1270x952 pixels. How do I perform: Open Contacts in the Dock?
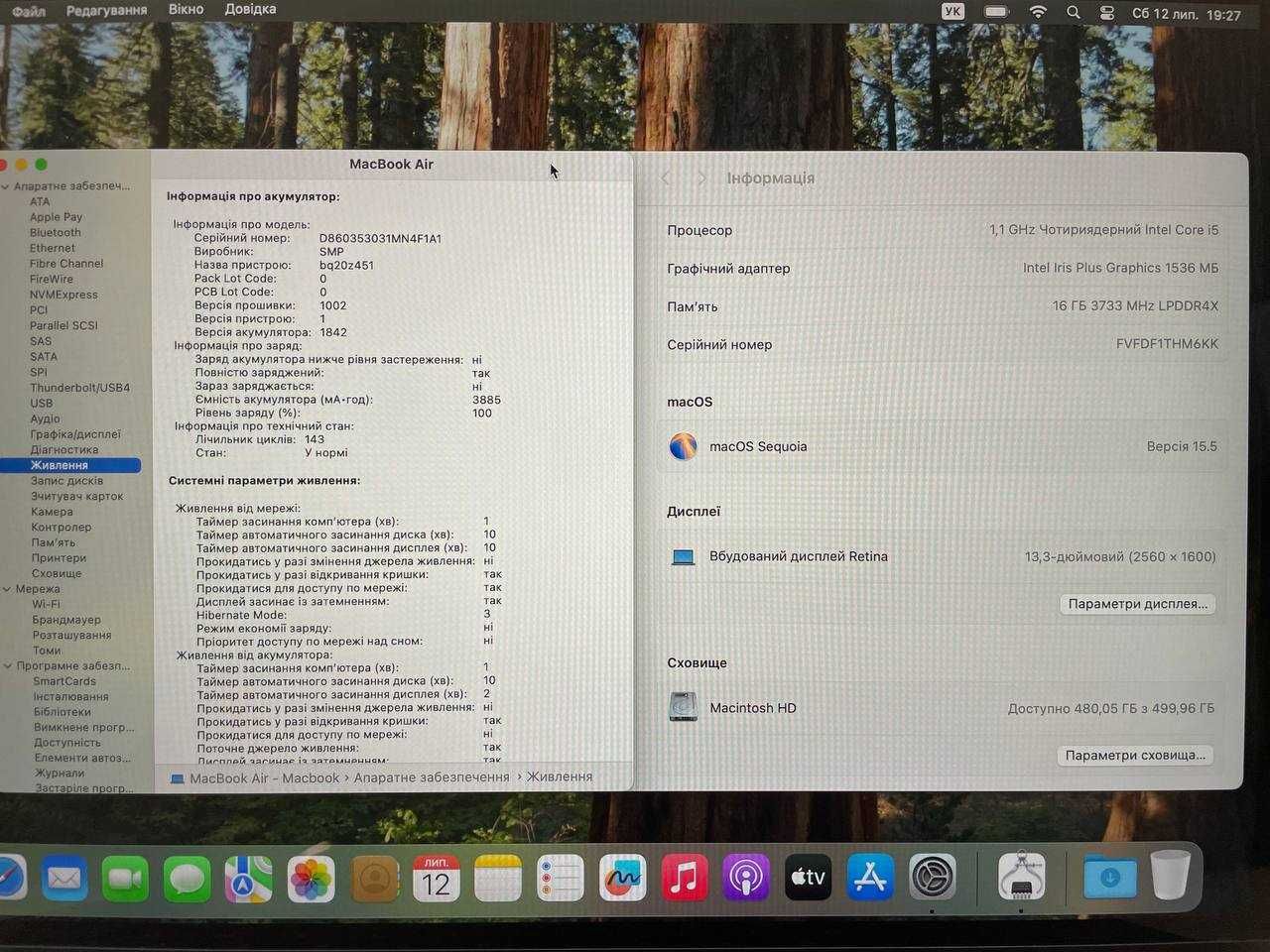(x=374, y=878)
